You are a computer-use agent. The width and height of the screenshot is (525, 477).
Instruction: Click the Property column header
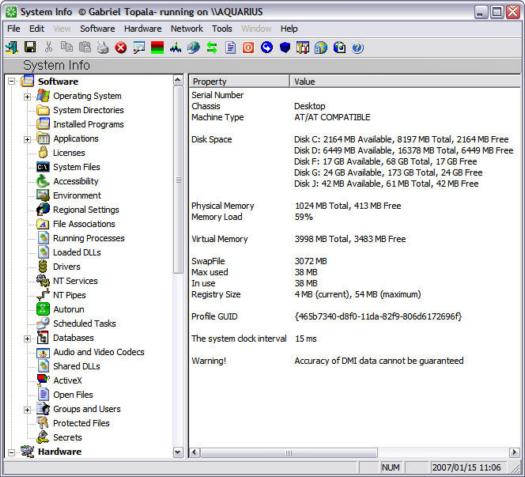tap(239, 81)
